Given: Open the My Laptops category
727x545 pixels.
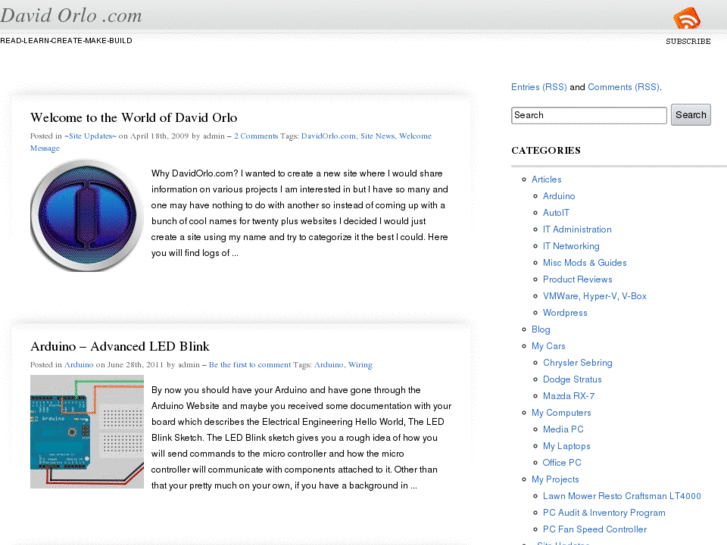Looking at the screenshot, I should pos(566,446).
